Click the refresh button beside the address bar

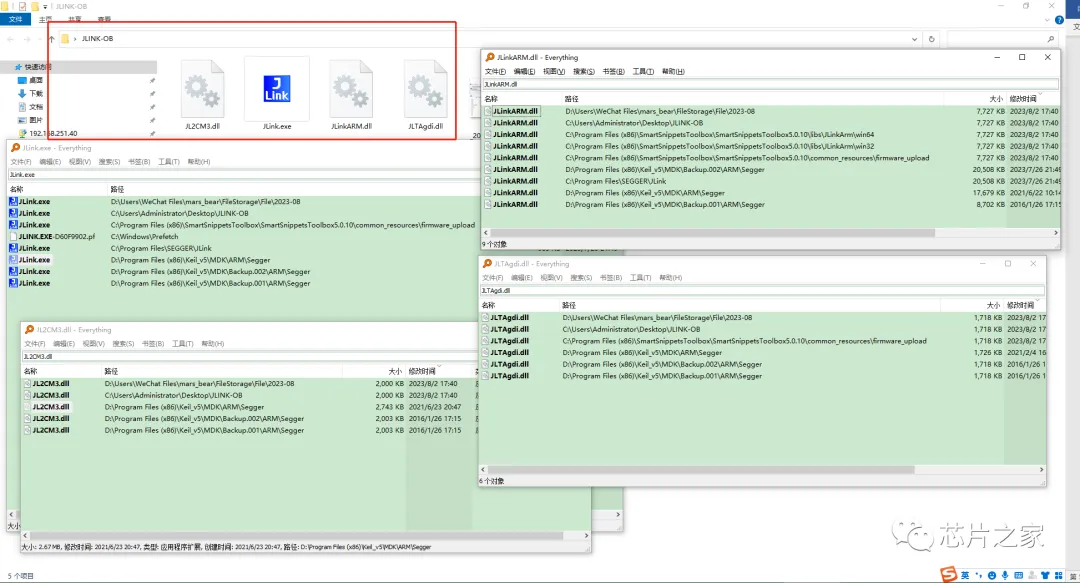pyautogui.click(x=932, y=39)
